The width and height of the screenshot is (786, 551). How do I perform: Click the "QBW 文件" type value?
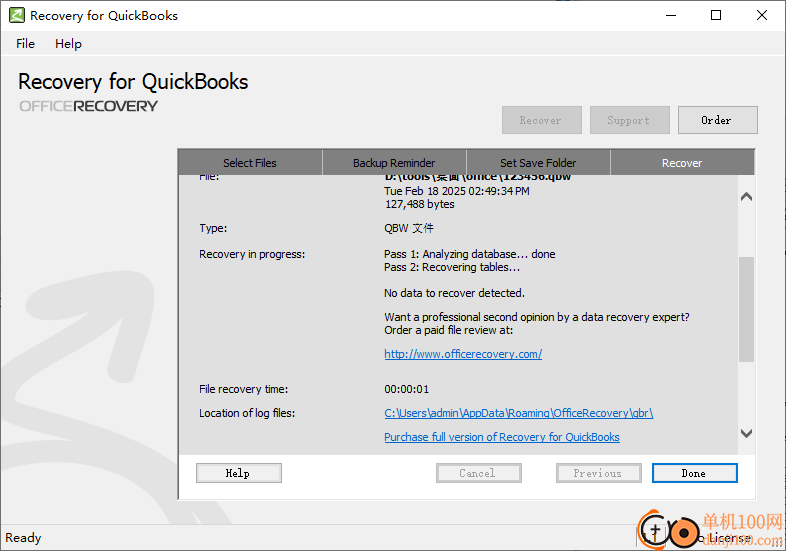409,228
